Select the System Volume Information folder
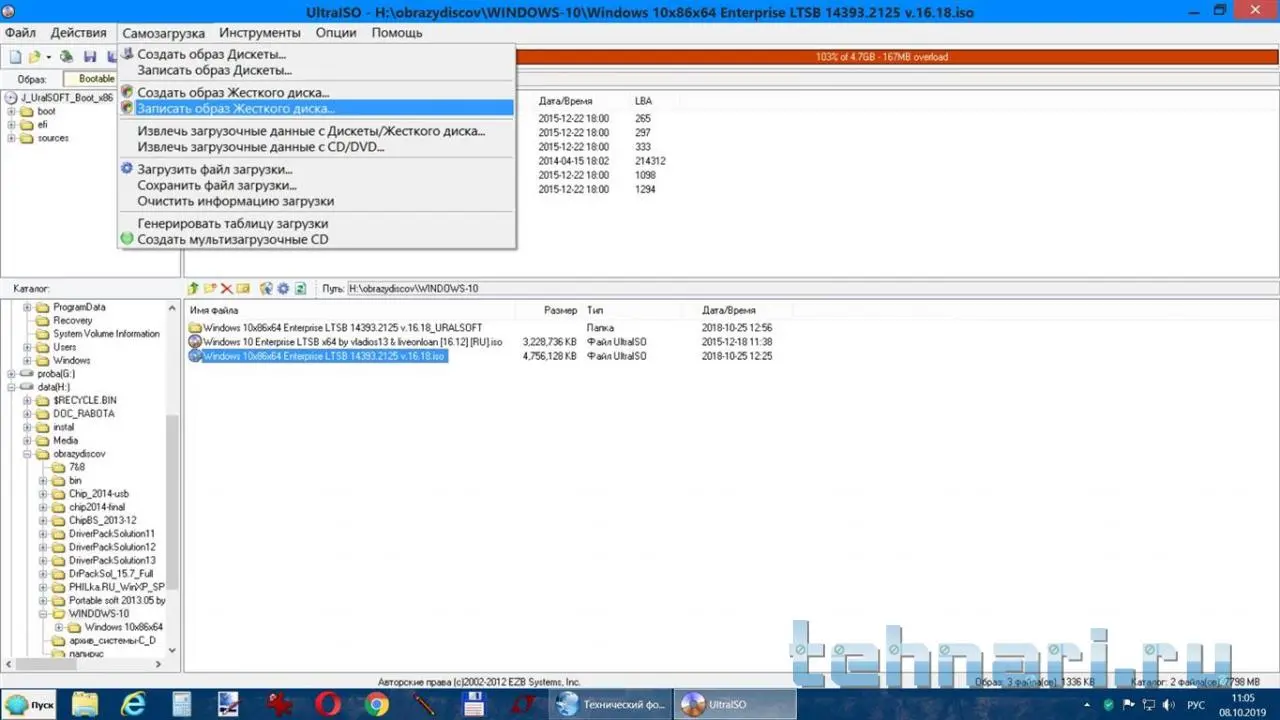The height and width of the screenshot is (720, 1280). pos(106,334)
